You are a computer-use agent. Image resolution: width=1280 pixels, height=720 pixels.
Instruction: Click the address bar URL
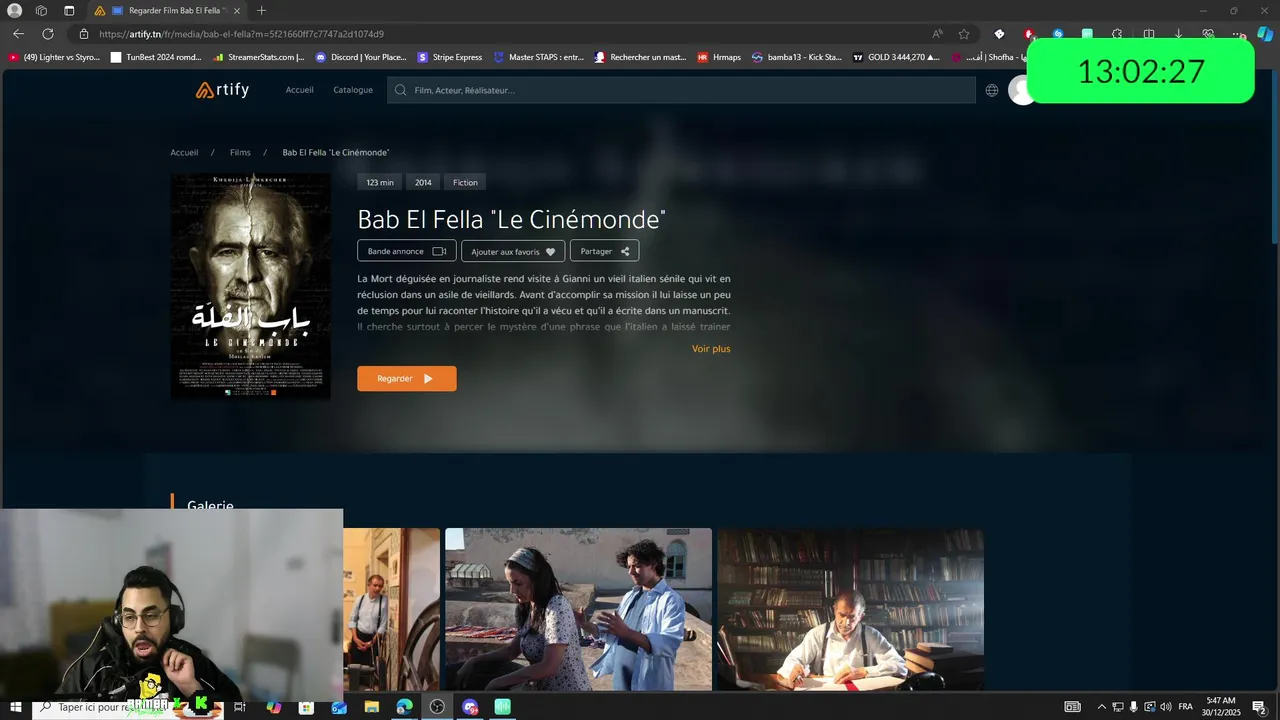point(241,34)
